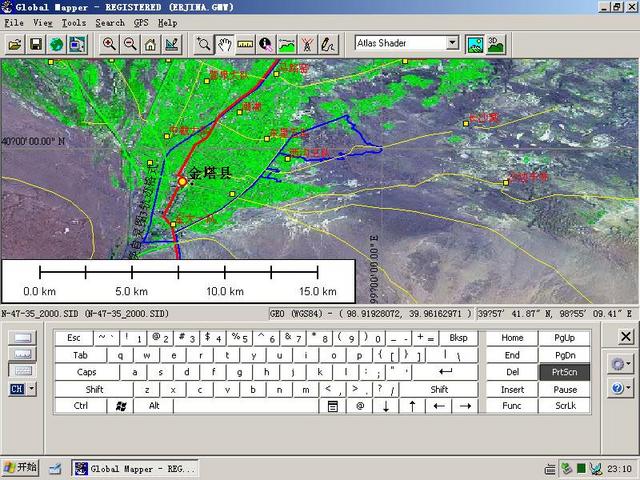Image resolution: width=640 pixels, height=480 pixels.
Task: Open the Search menu
Action: [x=110, y=23]
